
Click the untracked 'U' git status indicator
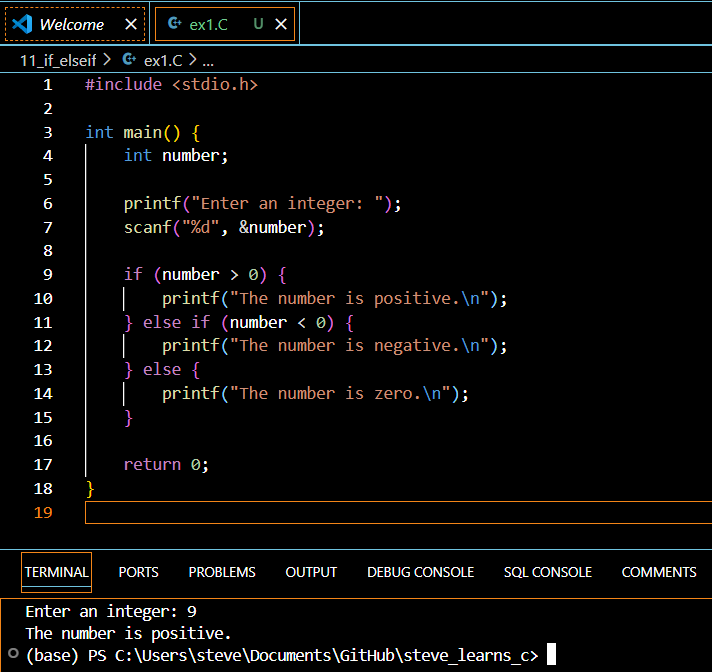258,24
